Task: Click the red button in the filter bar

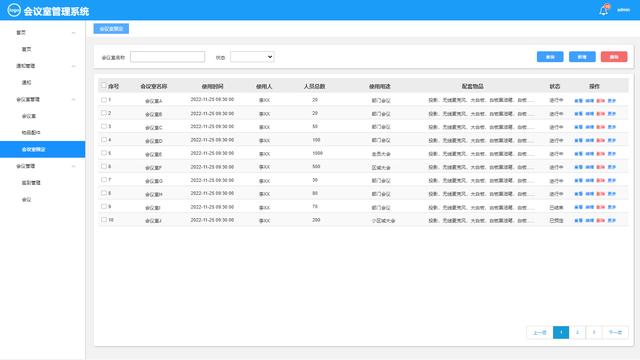Action: [614, 57]
